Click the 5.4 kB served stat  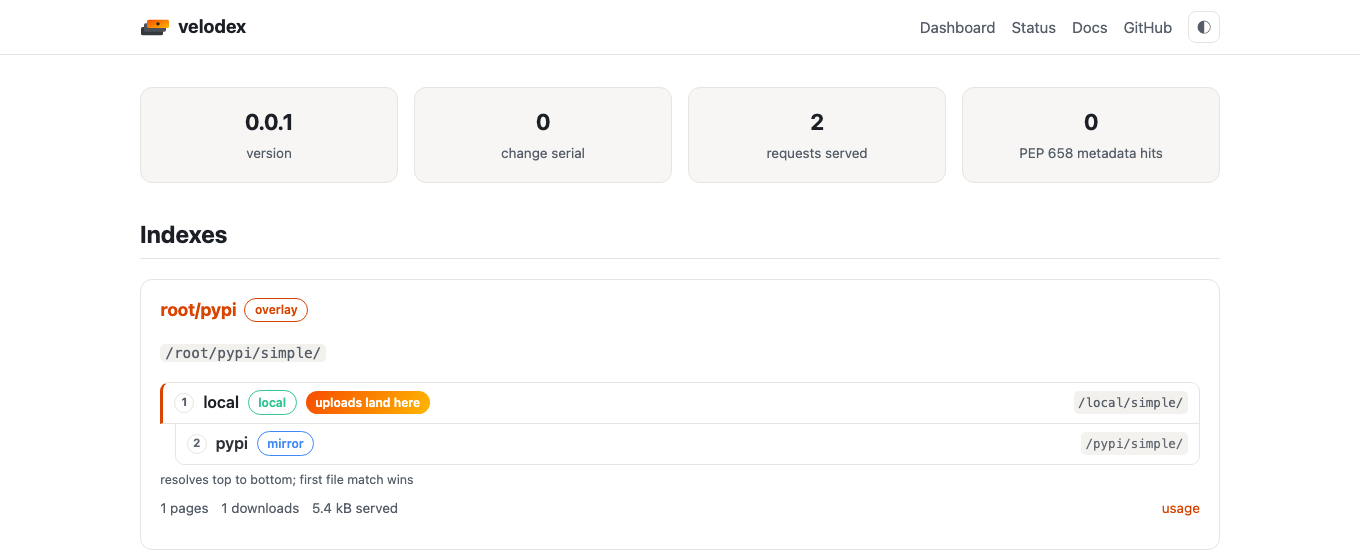pyautogui.click(x=355, y=508)
